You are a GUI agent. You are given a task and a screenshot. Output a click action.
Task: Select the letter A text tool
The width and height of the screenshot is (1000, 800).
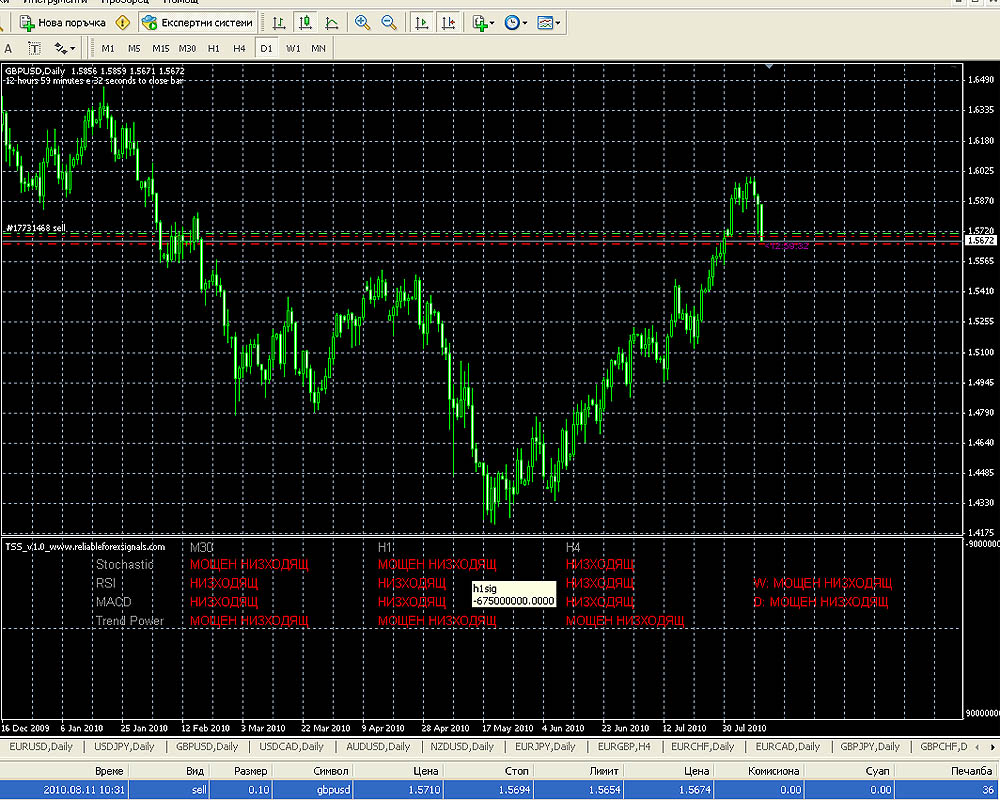coord(8,48)
